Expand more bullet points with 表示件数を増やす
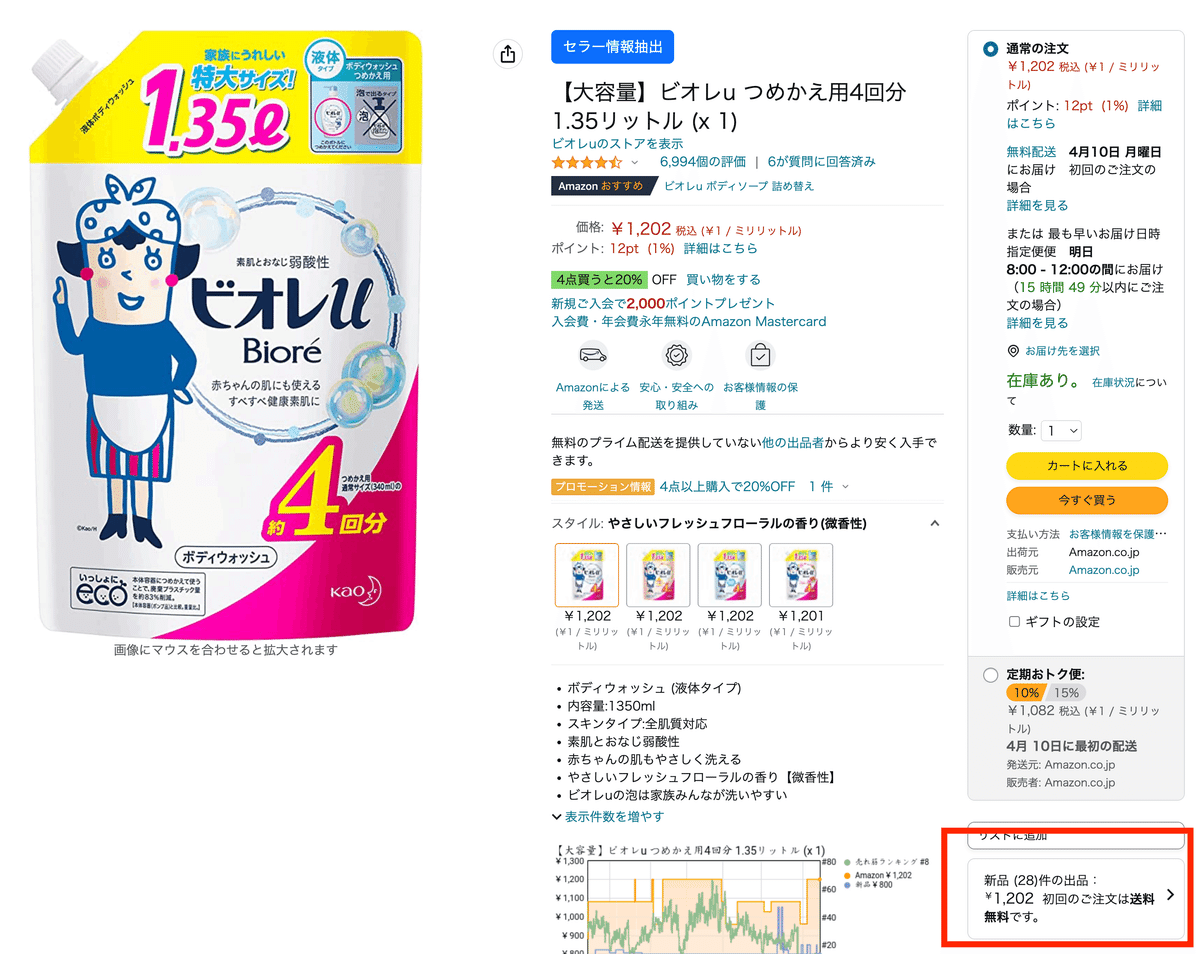The height and width of the screenshot is (954, 1200). point(608,817)
